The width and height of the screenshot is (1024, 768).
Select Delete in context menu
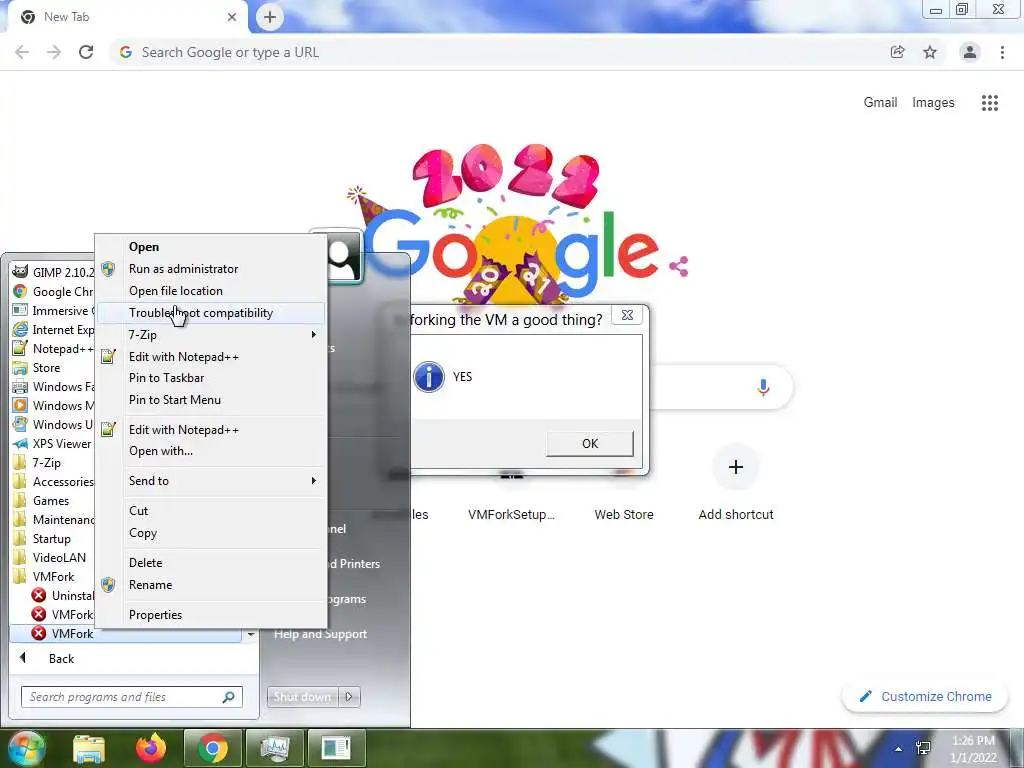click(x=211, y=562)
